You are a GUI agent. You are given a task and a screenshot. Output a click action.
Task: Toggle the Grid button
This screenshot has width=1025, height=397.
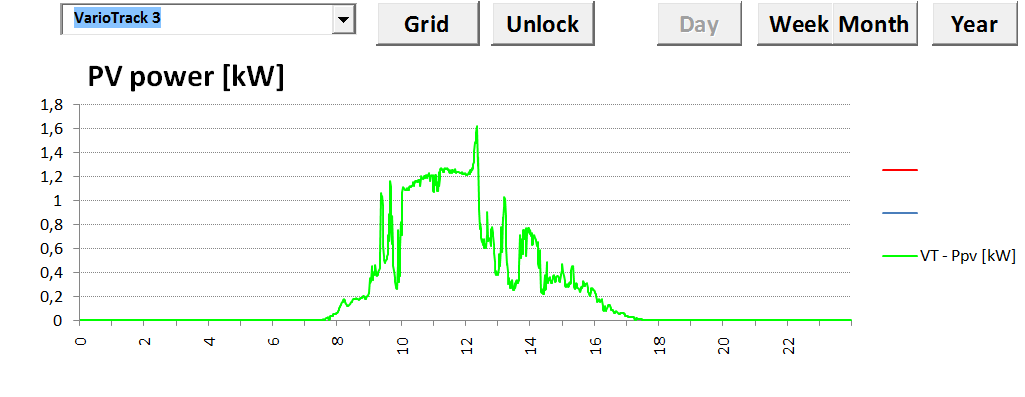click(427, 24)
